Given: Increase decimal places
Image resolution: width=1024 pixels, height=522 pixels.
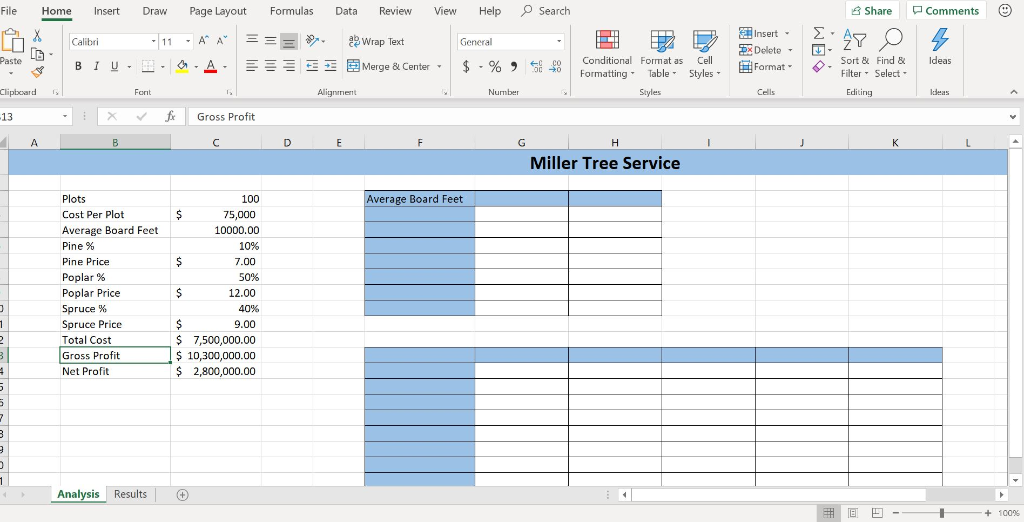Looking at the screenshot, I should pos(536,67).
